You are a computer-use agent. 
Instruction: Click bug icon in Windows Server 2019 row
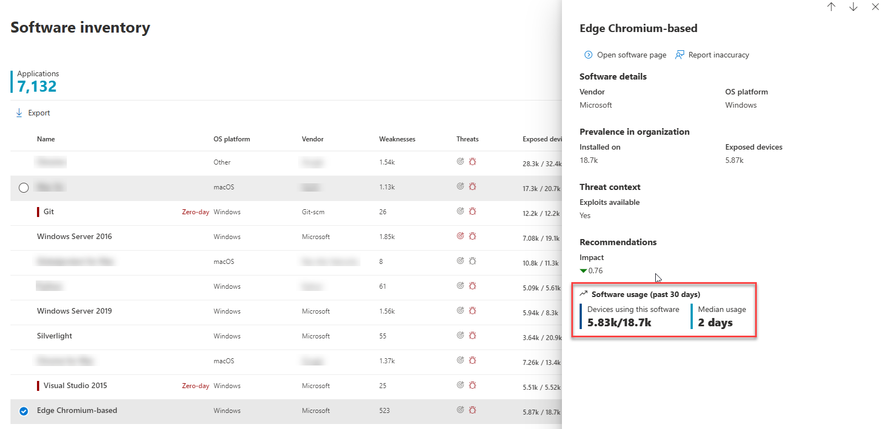[473, 311]
